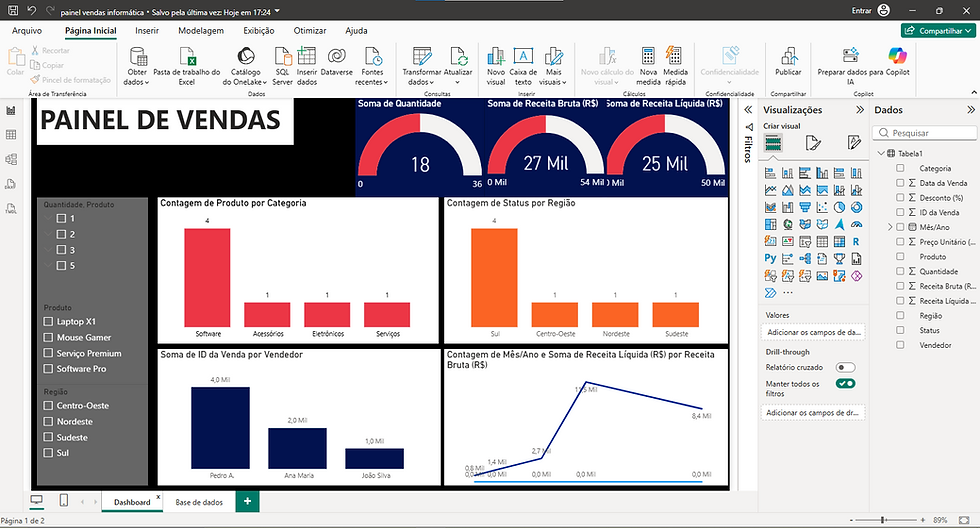The height and width of the screenshot is (528, 980).
Task: Check Mouse Gamer in Produto slicer
Action: [x=48, y=337]
